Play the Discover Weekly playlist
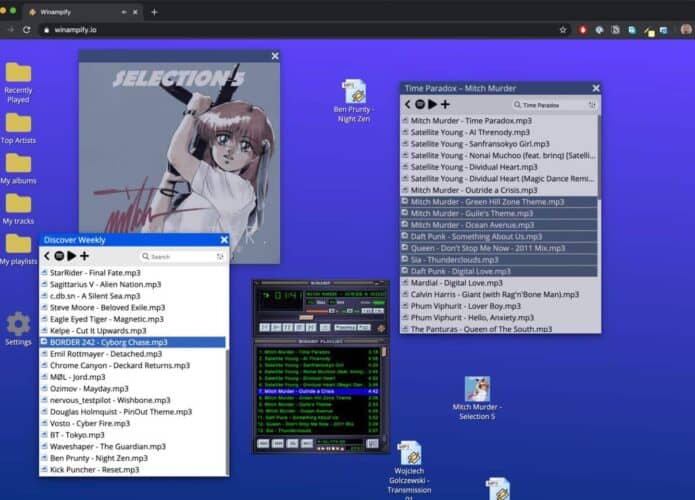695x500 pixels. pyautogui.click(x=71, y=256)
